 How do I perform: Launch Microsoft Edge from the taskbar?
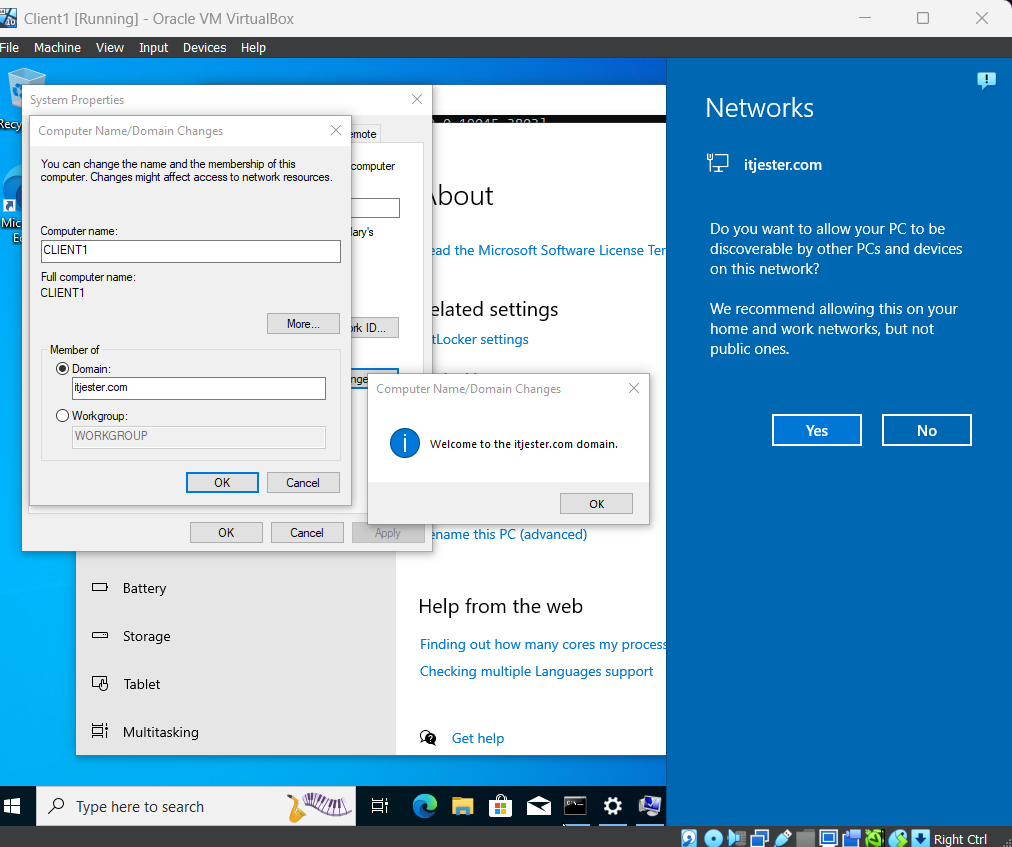[424, 806]
